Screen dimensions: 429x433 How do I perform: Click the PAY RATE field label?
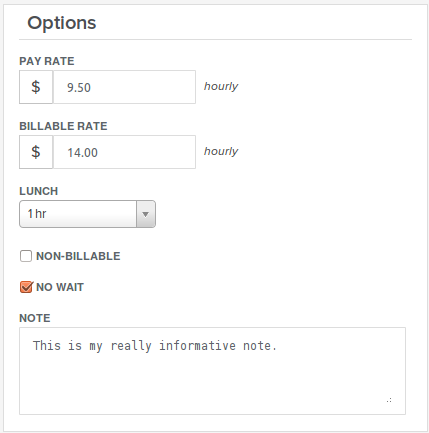(x=47, y=61)
